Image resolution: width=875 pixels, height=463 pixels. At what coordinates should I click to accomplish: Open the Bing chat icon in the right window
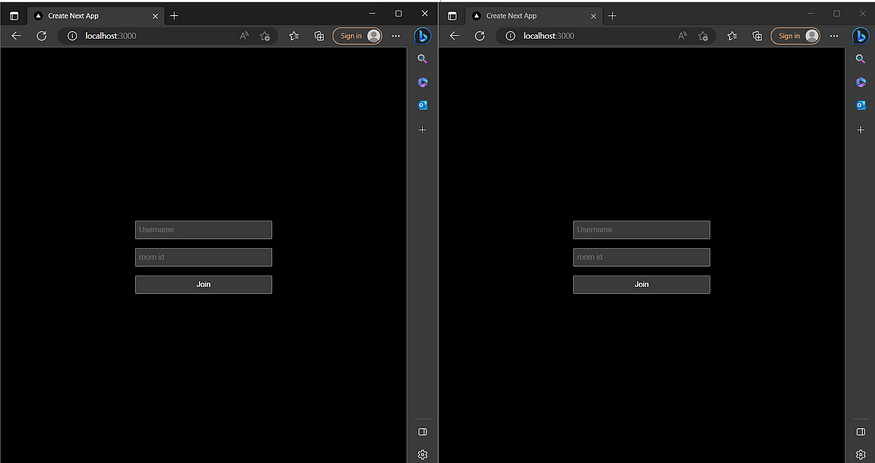pos(860,36)
